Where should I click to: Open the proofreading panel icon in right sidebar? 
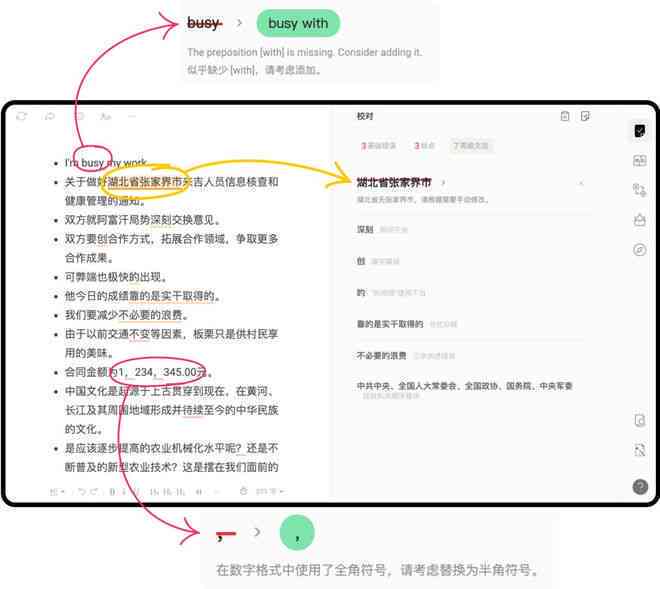point(640,131)
